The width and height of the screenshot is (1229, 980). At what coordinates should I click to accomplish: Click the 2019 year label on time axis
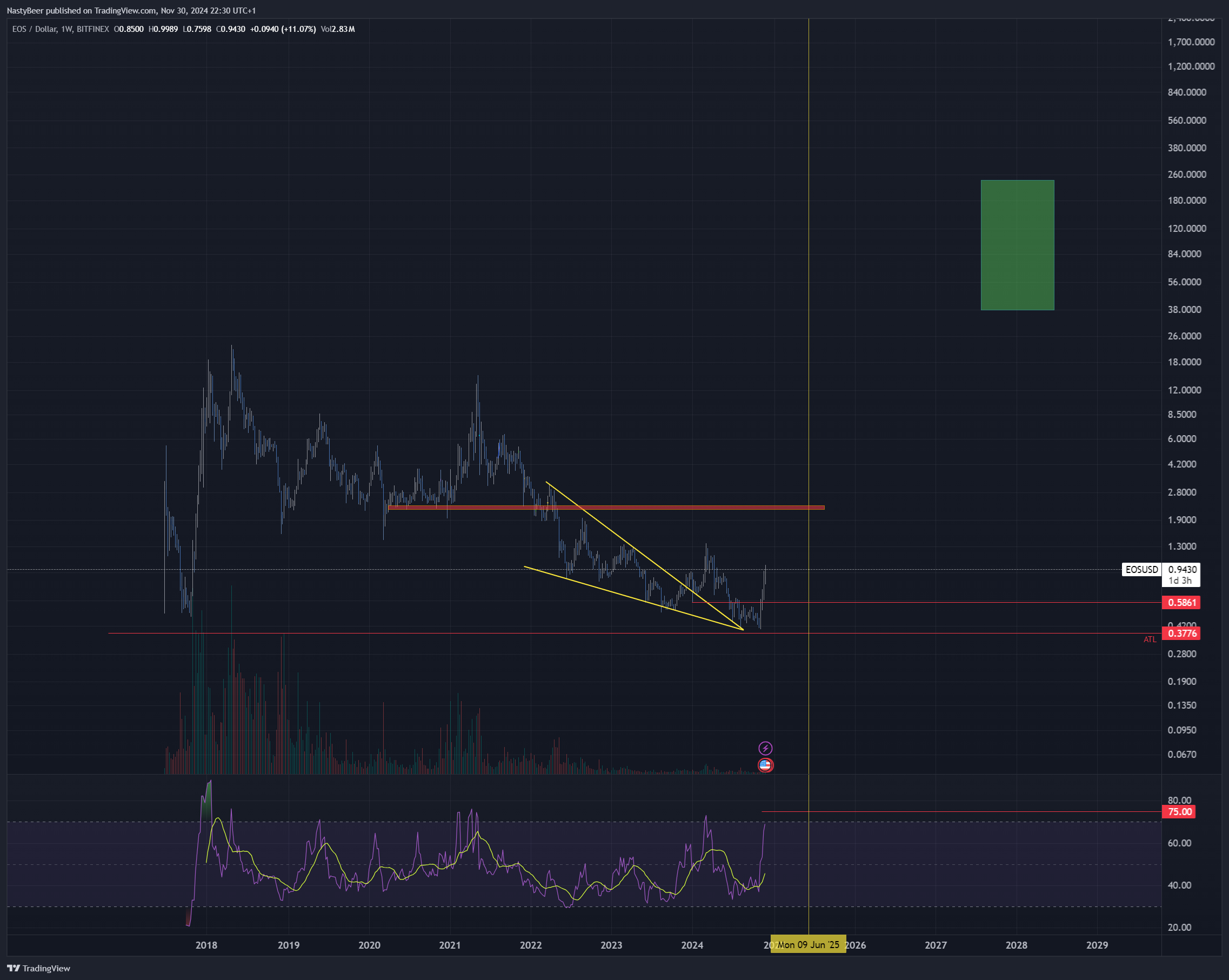click(289, 945)
